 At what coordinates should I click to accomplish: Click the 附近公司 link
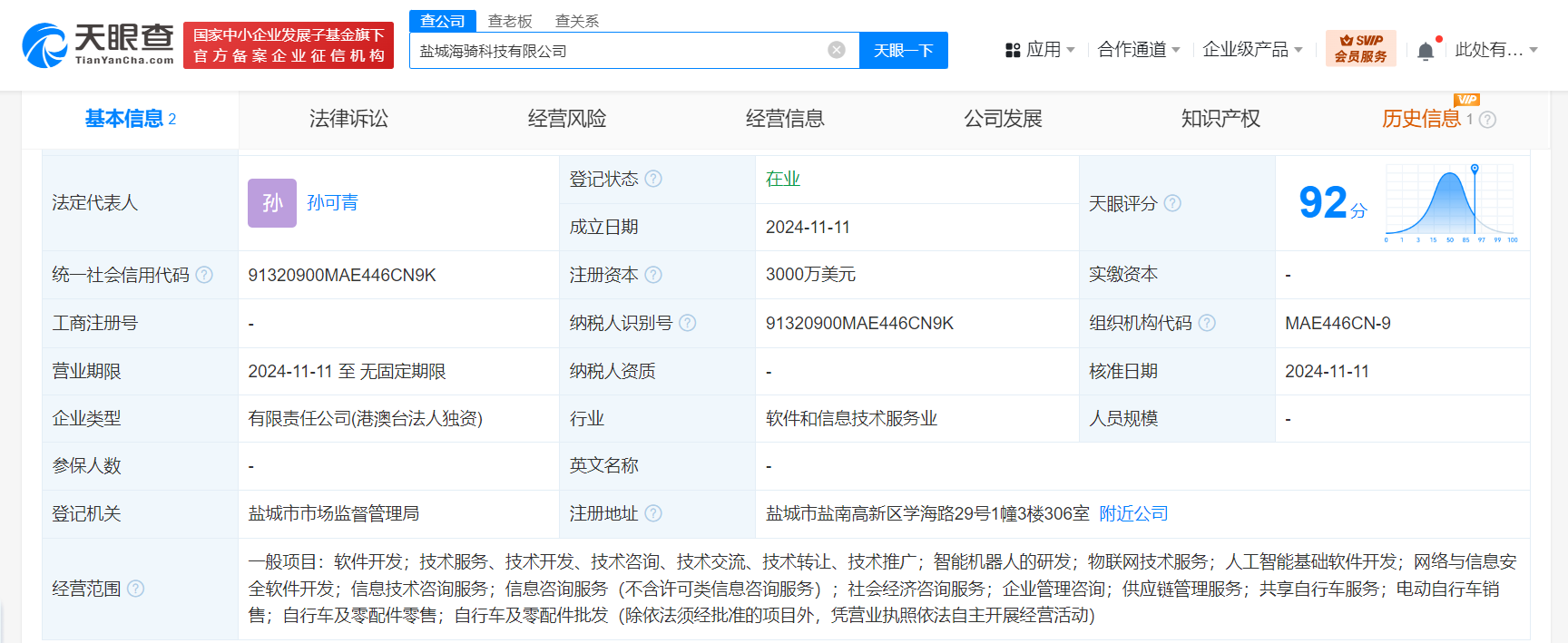[x=1133, y=513]
